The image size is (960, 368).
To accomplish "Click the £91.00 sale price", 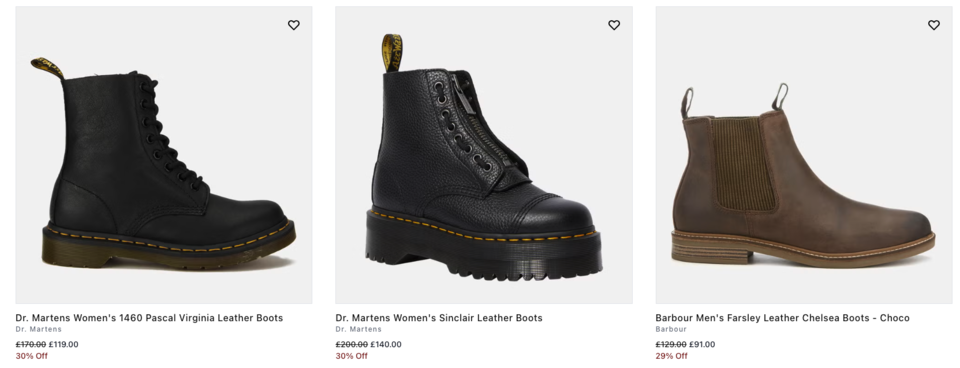I will (x=702, y=344).
